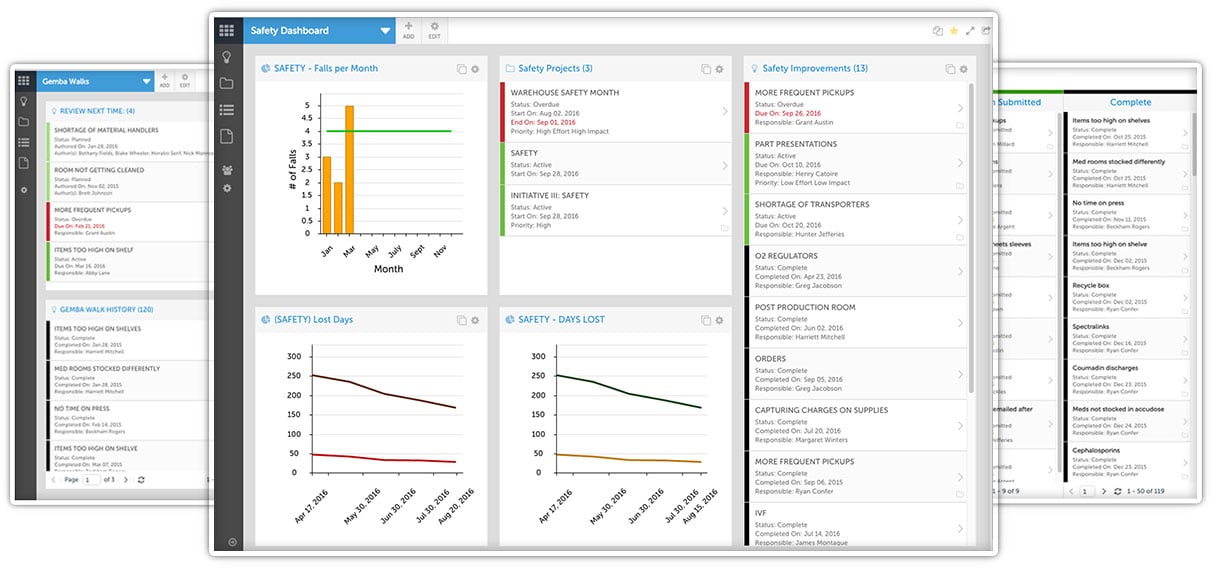Viewport: 1213px width, 568px height.
Task: Open the (SAFETY) Lost Days title link
Action: 313,320
